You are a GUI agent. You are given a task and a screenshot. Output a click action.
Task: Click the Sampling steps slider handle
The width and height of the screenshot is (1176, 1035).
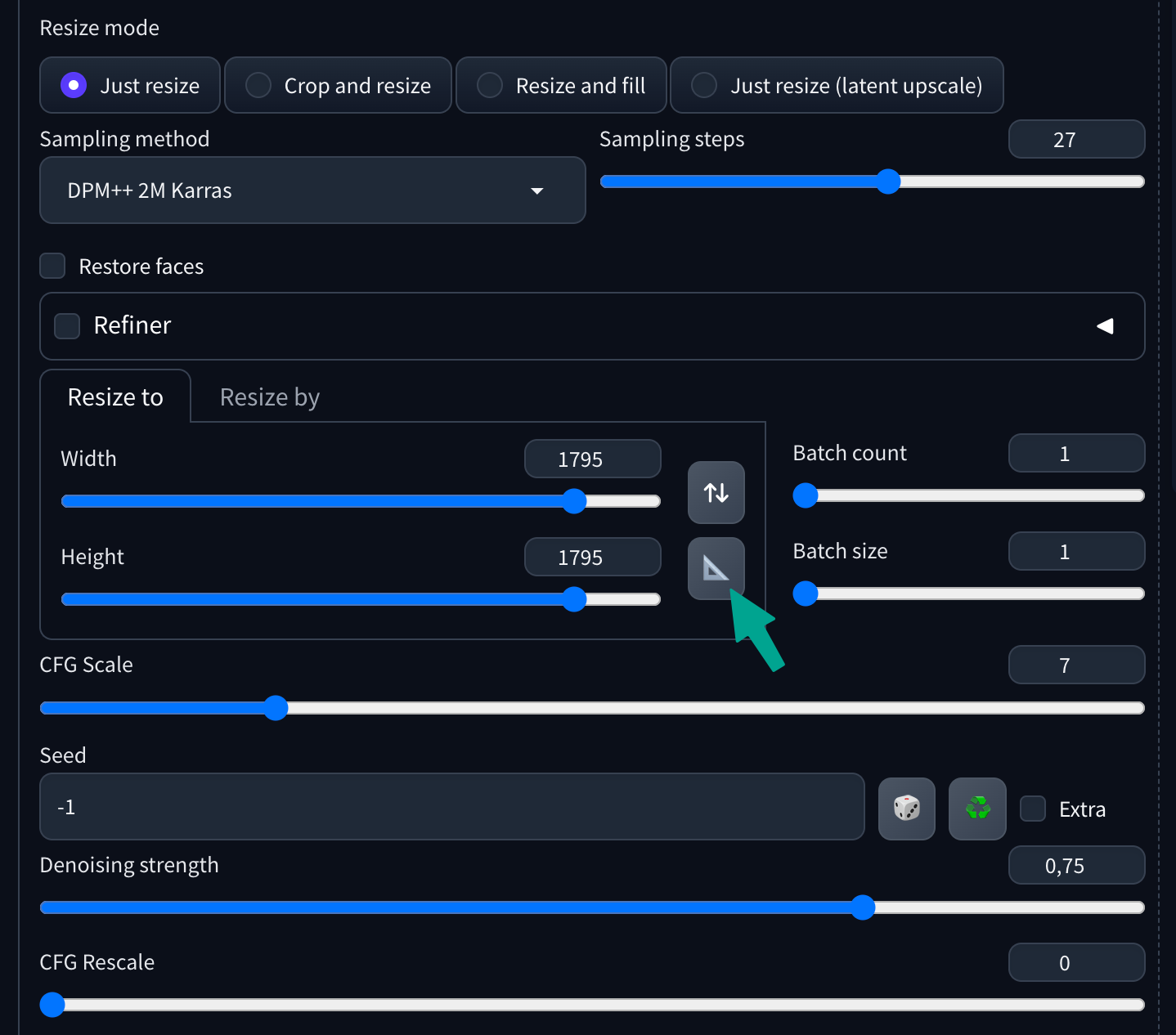pyautogui.click(x=888, y=181)
